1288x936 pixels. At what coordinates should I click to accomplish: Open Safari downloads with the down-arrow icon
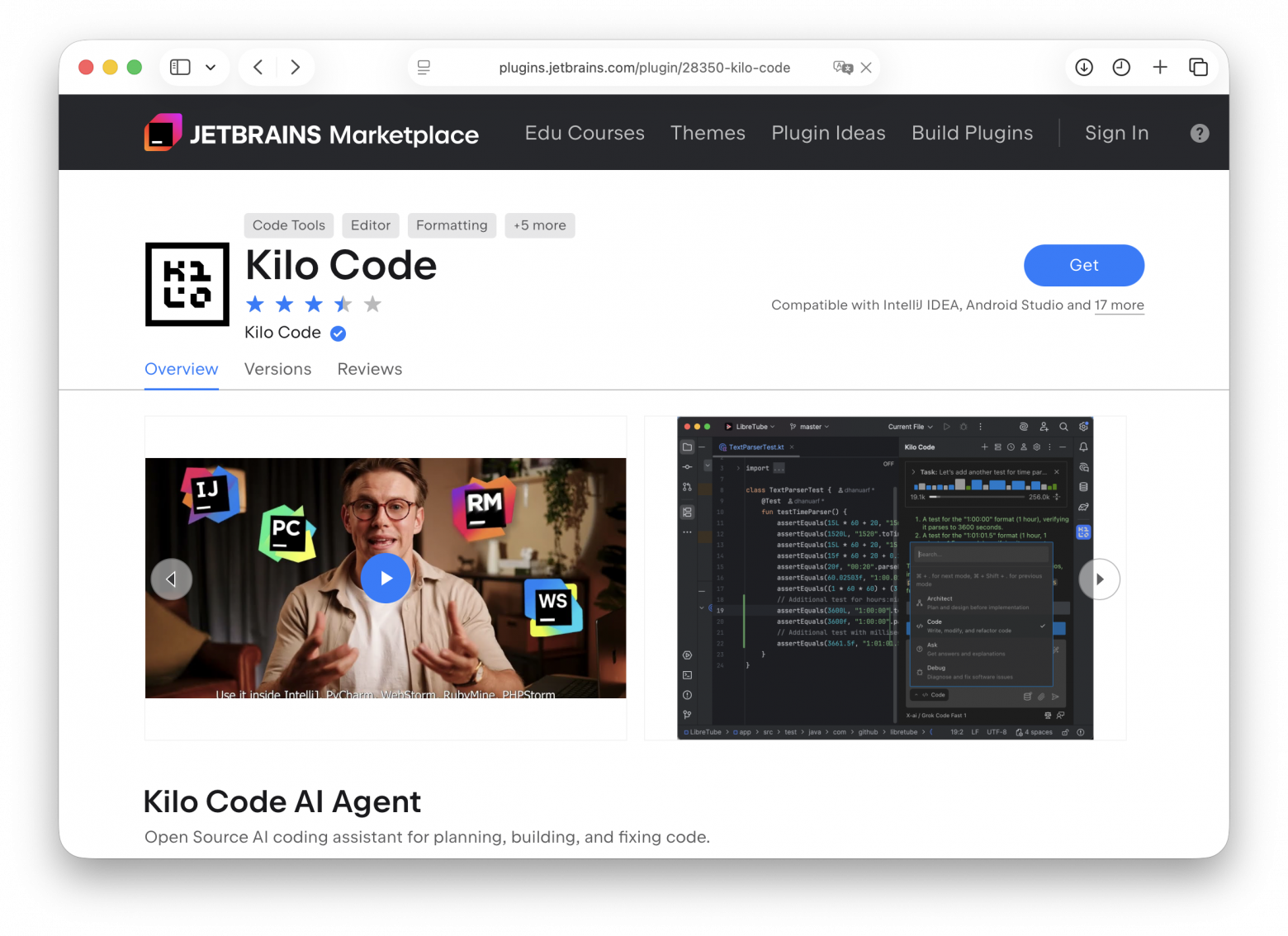pyautogui.click(x=1084, y=67)
